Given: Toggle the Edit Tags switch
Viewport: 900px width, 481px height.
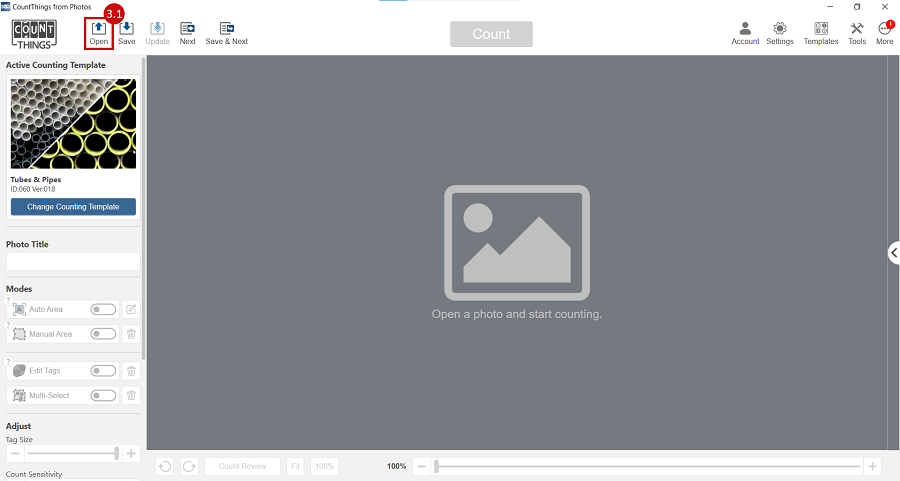Looking at the screenshot, I should point(103,371).
